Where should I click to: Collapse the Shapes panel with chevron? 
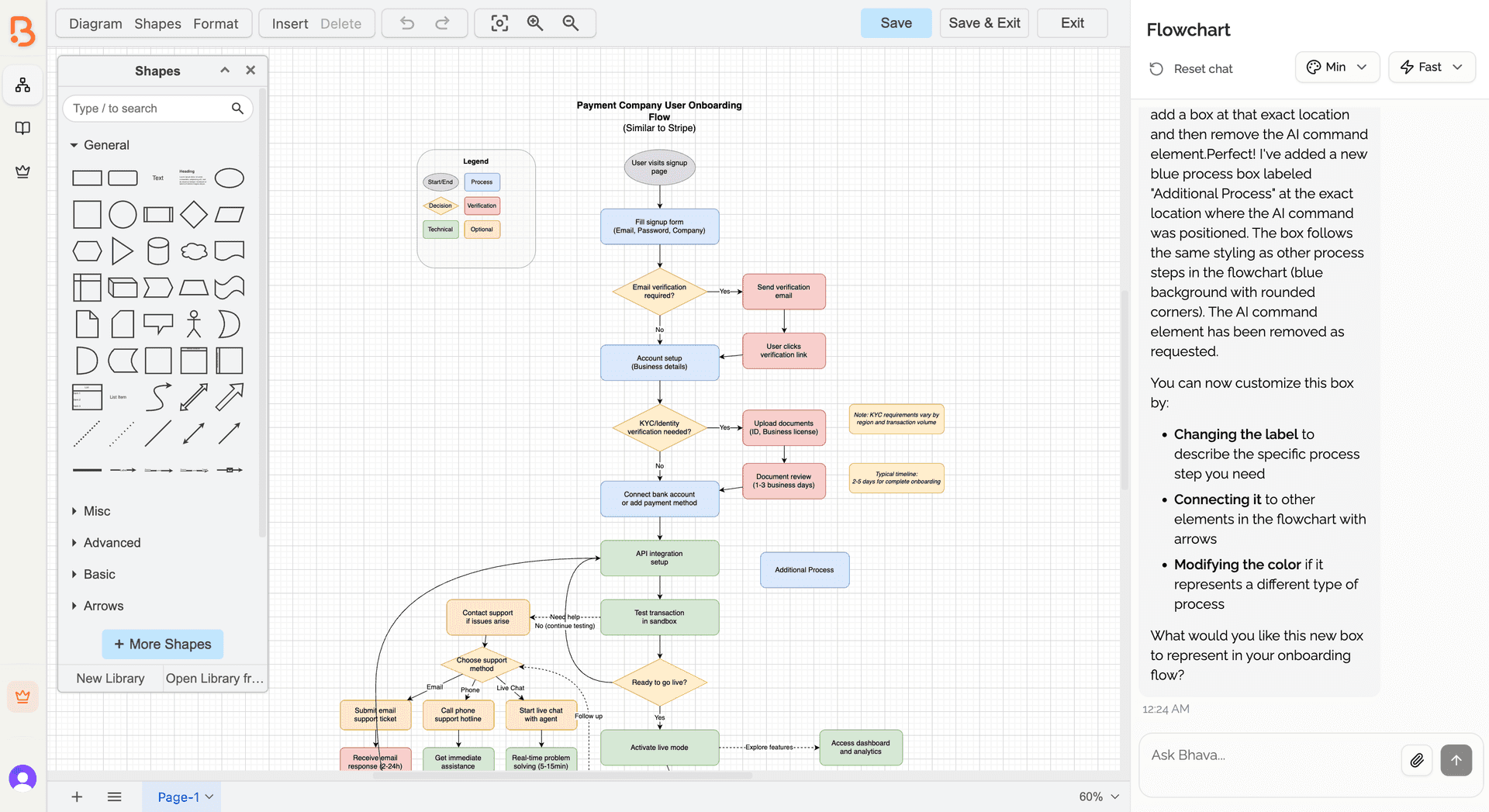coord(225,70)
